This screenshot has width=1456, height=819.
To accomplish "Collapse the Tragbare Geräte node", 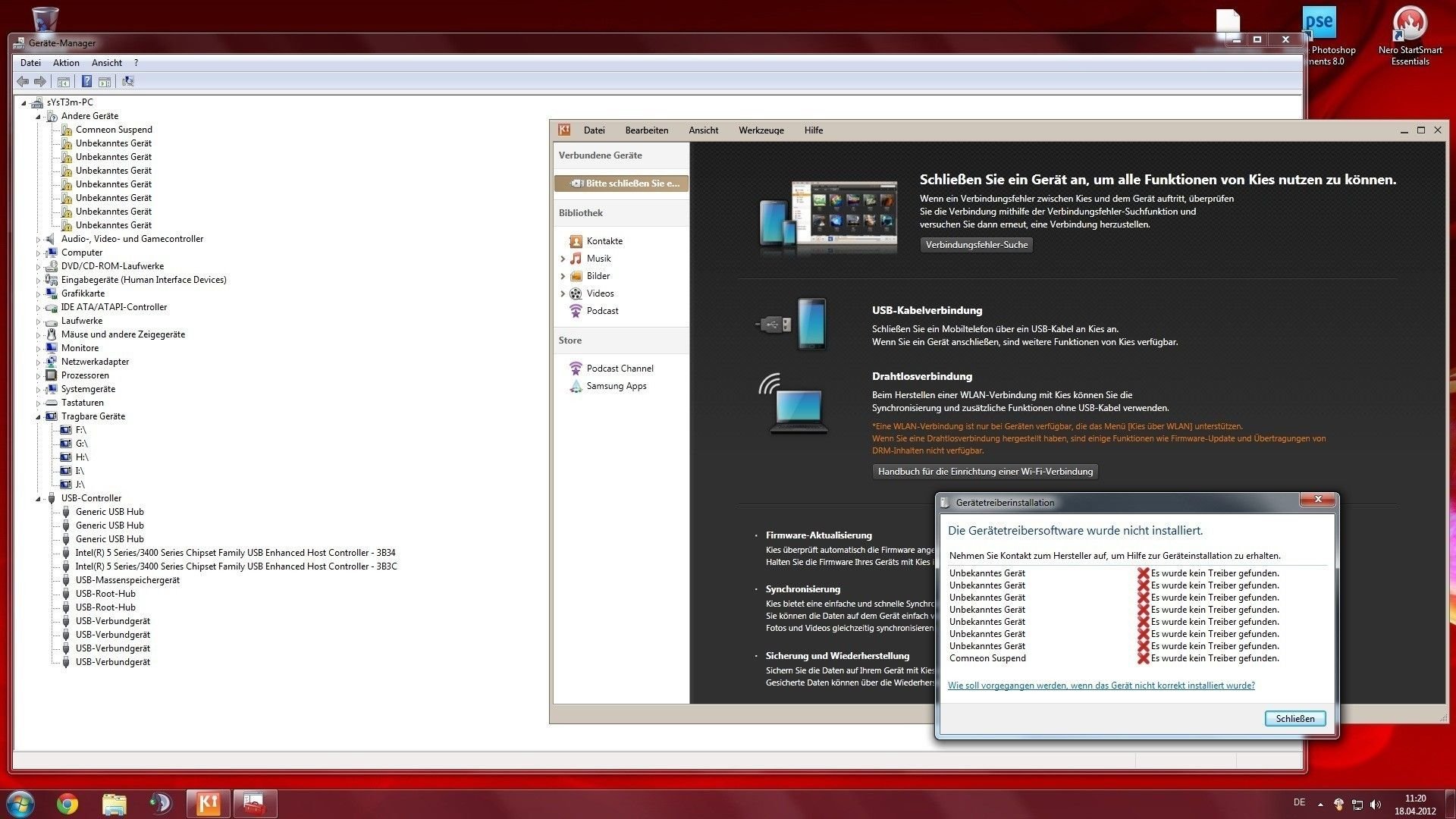I will tap(38, 416).
